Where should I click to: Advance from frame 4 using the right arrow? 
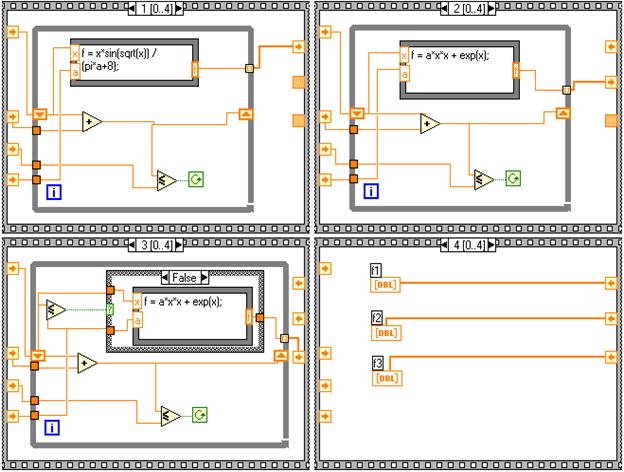pyautogui.click(x=491, y=245)
